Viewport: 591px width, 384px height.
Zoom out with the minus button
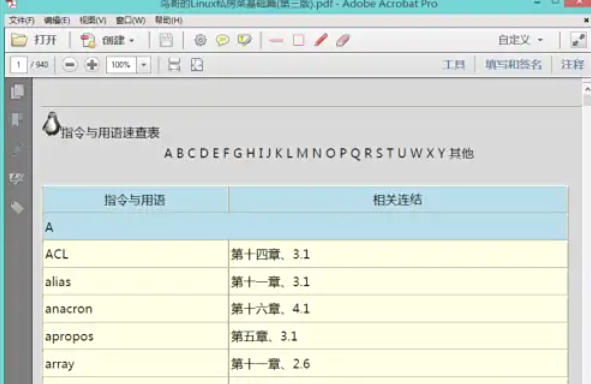click(x=70, y=65)
